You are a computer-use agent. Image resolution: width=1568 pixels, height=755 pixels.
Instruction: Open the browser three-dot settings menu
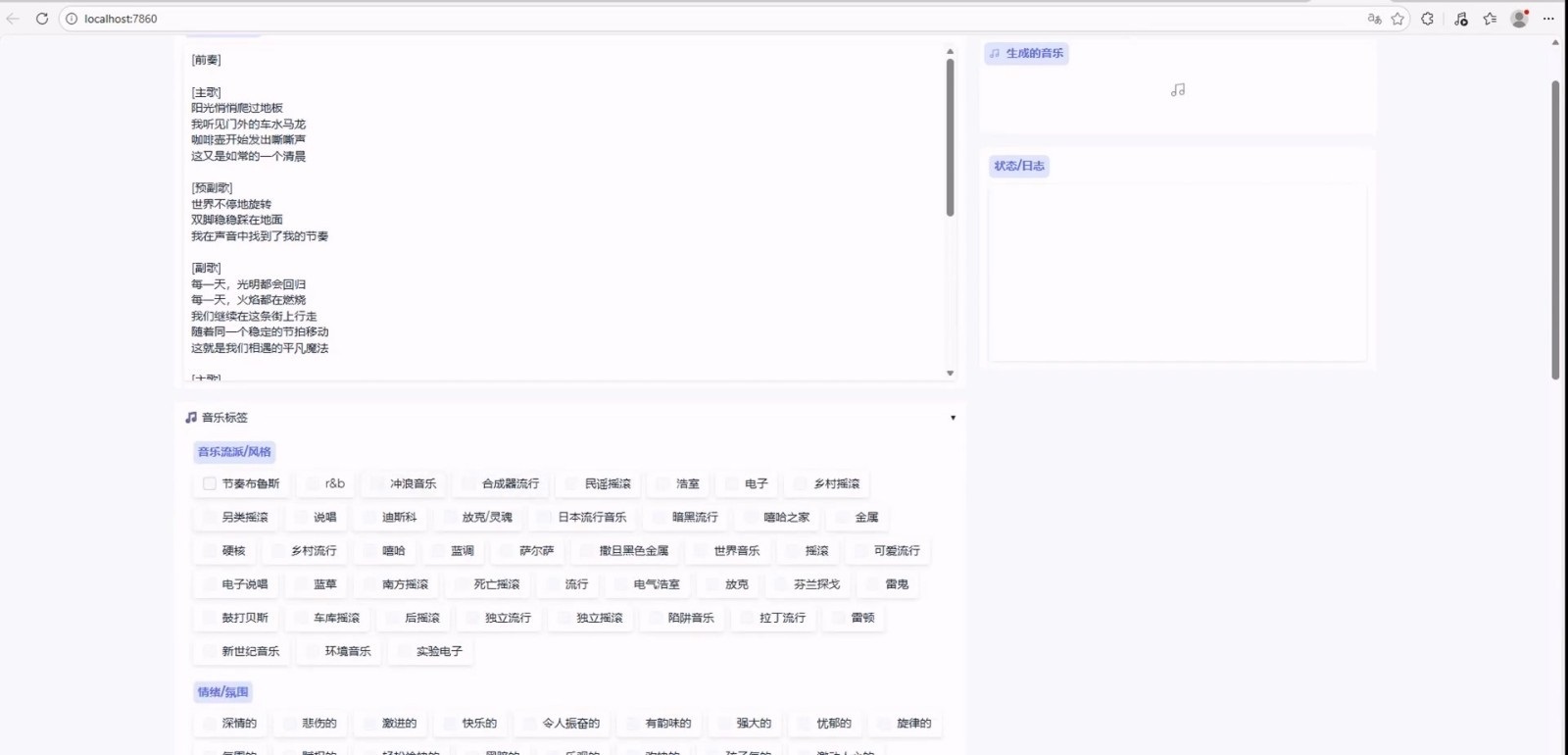(1548, 19)
